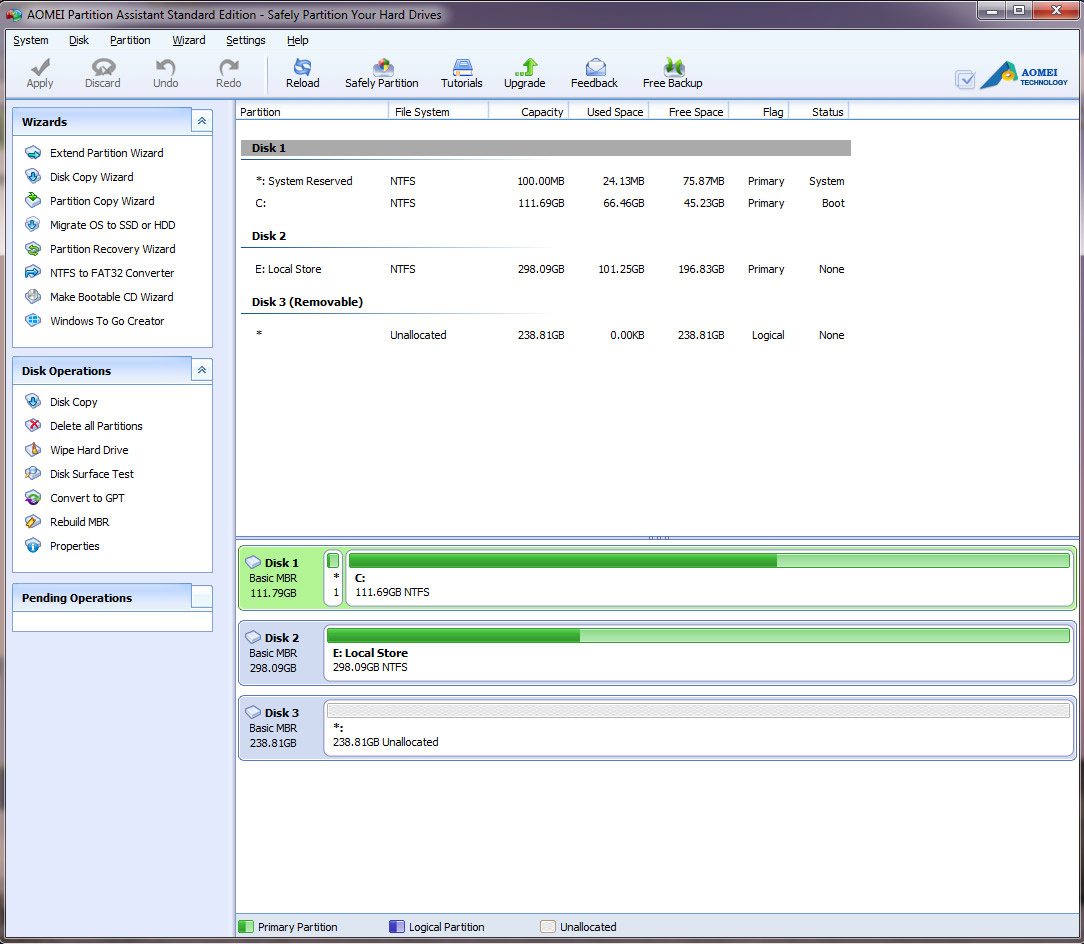Sort by File System column header

point(438,111)
